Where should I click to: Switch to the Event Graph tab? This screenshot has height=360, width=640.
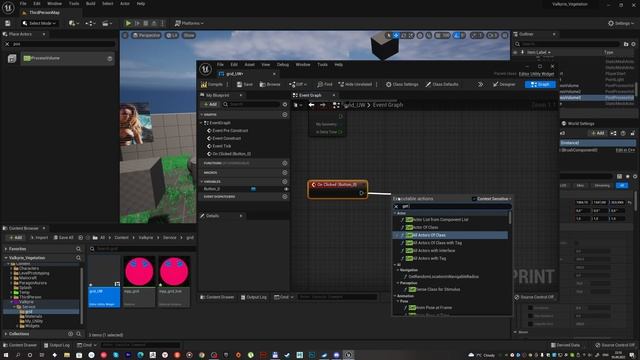click(310, 95)
